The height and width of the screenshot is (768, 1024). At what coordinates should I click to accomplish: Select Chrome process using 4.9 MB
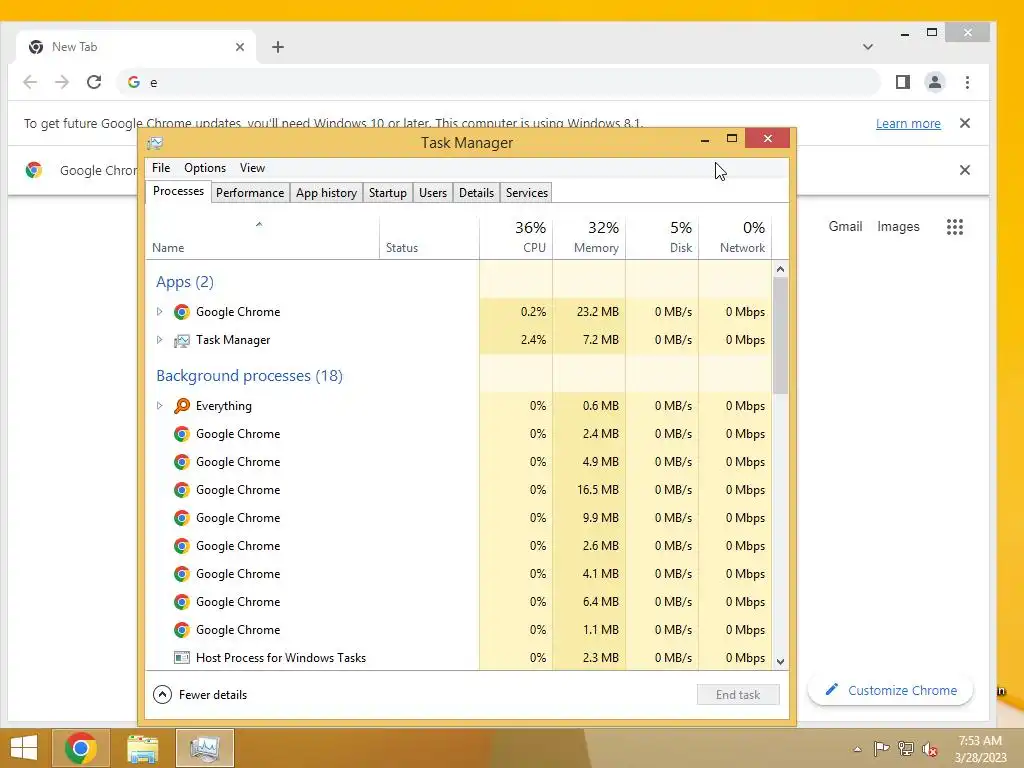pos(458,462)
